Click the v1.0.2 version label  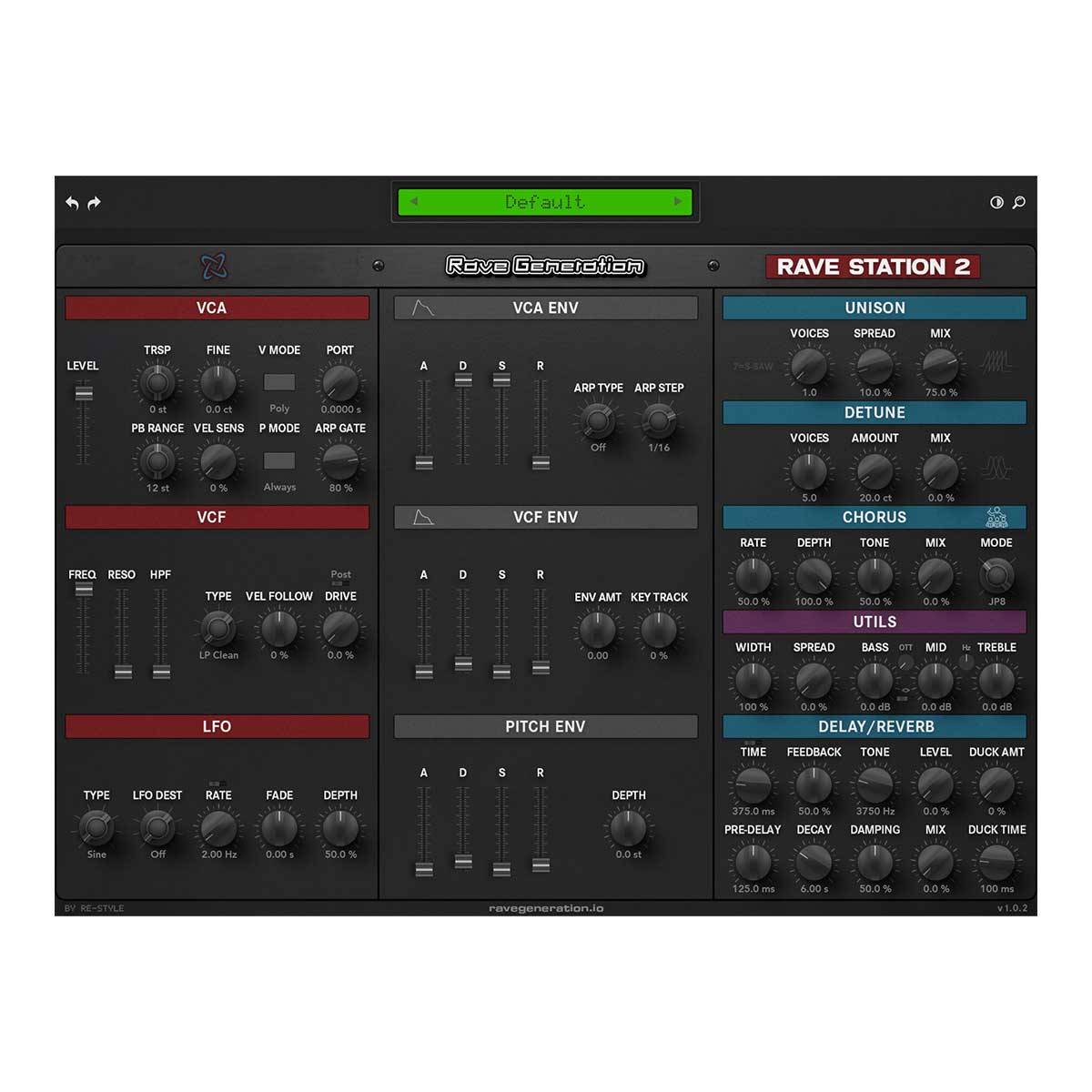point(1012,908)
